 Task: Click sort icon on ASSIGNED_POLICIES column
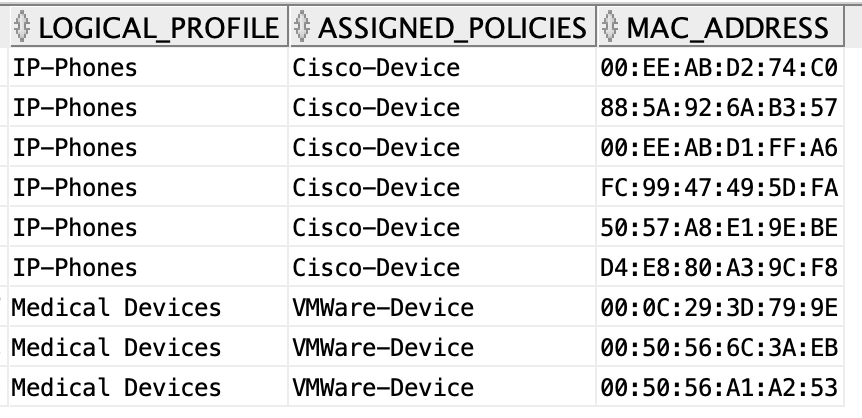302,26
